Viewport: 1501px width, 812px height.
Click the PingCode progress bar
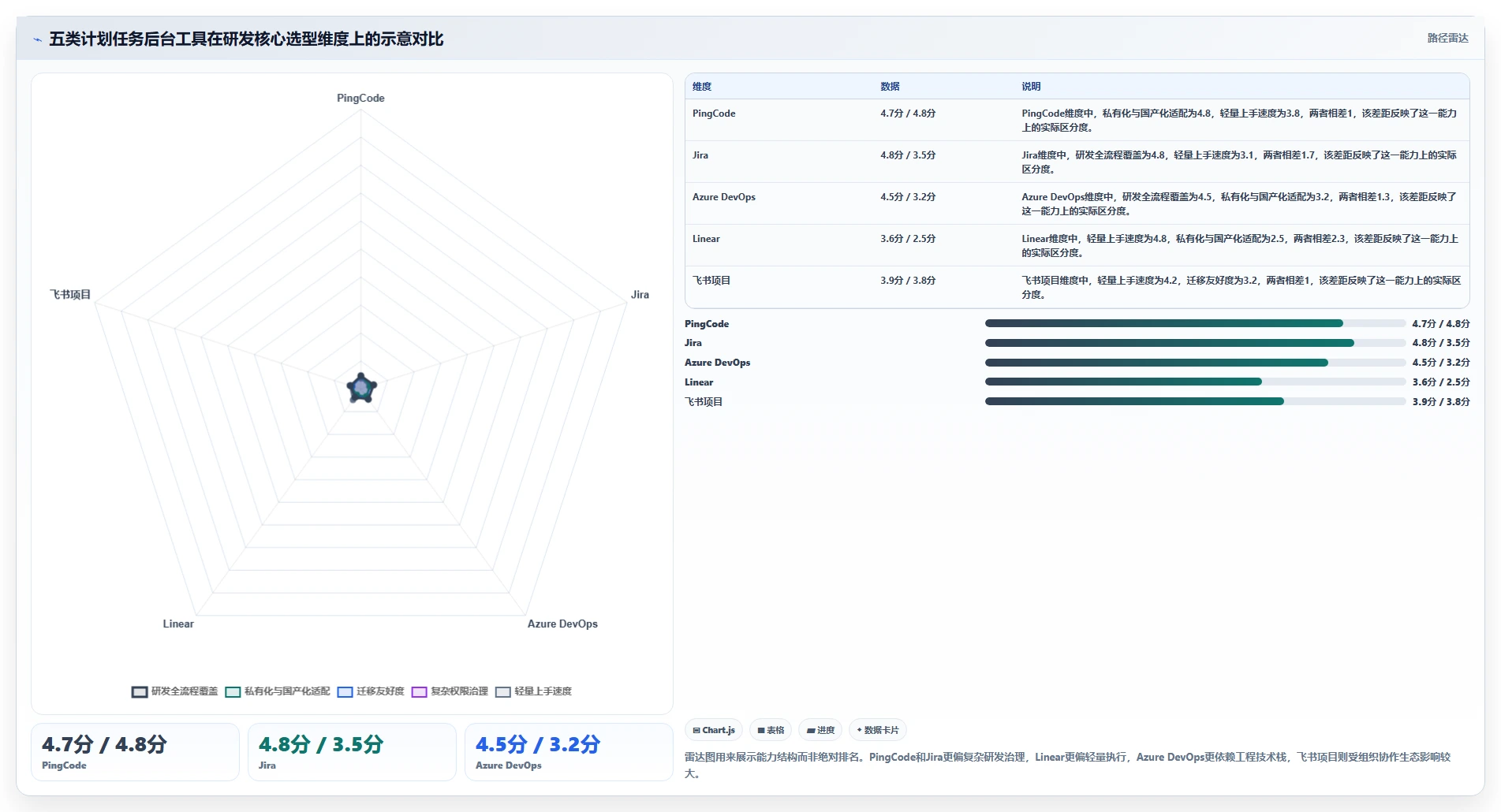point(1195,323)
